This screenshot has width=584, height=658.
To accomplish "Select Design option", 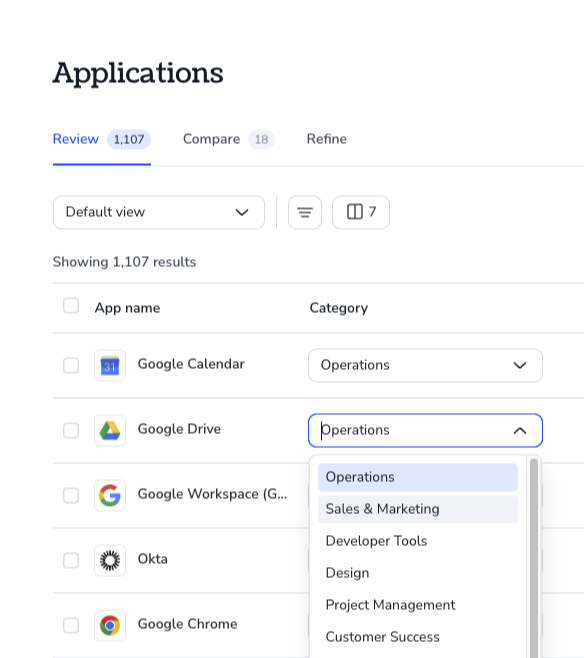I will click(x=418, y=573).
